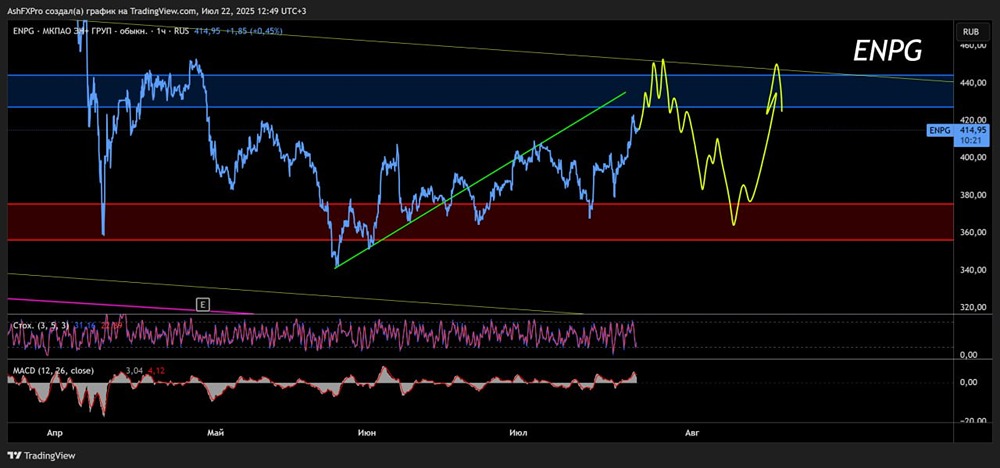The width and height of the screenshot is (1000, 468).
Task: Open the earnings 'E' marker on the chart
Action: [x=203, y=305]
